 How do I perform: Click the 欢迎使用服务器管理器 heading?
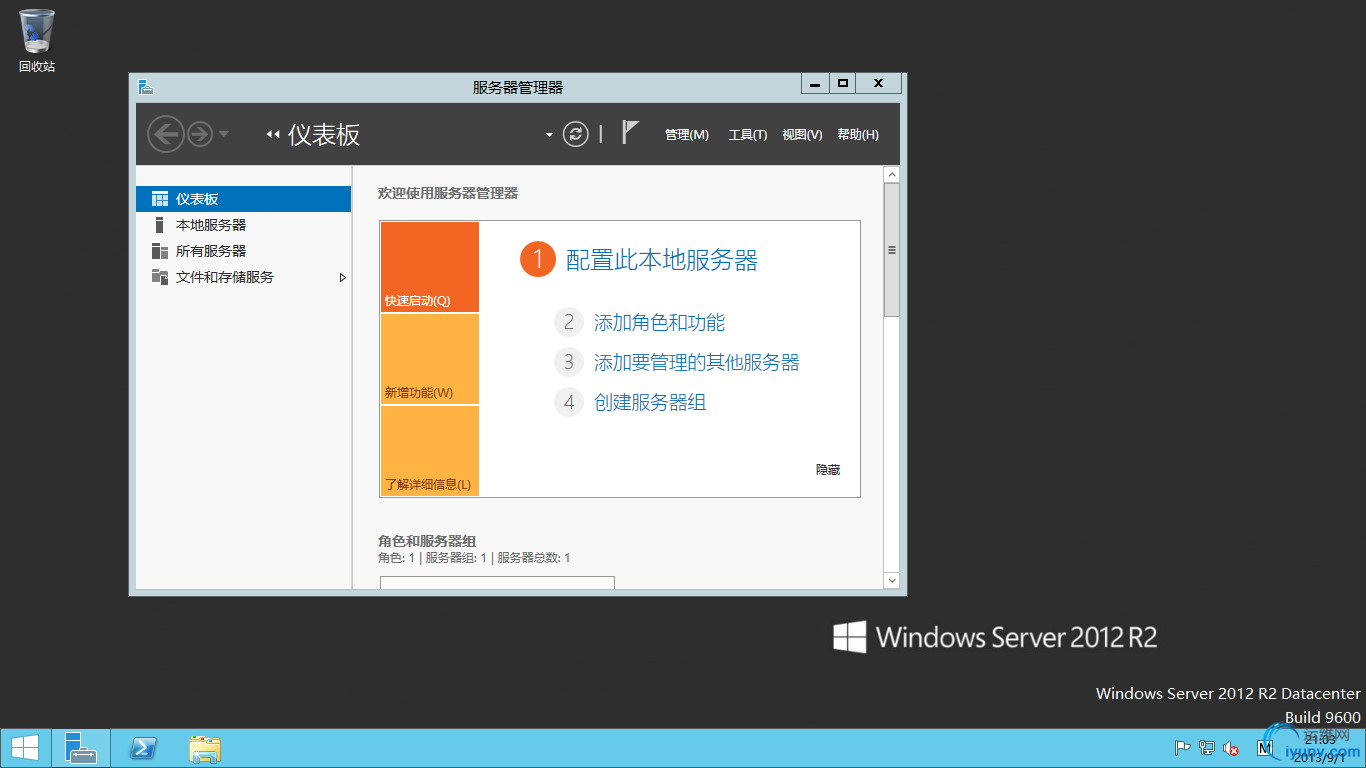448,193
